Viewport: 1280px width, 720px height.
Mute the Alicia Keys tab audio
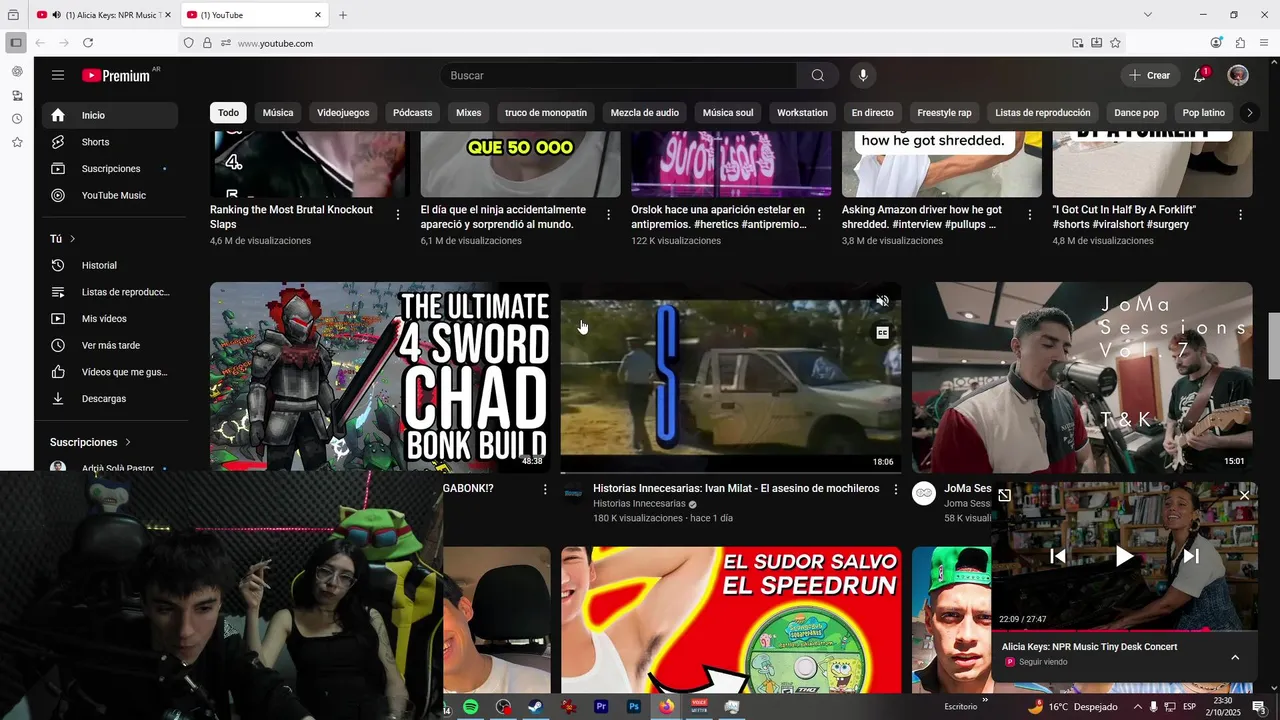[56, 15]
